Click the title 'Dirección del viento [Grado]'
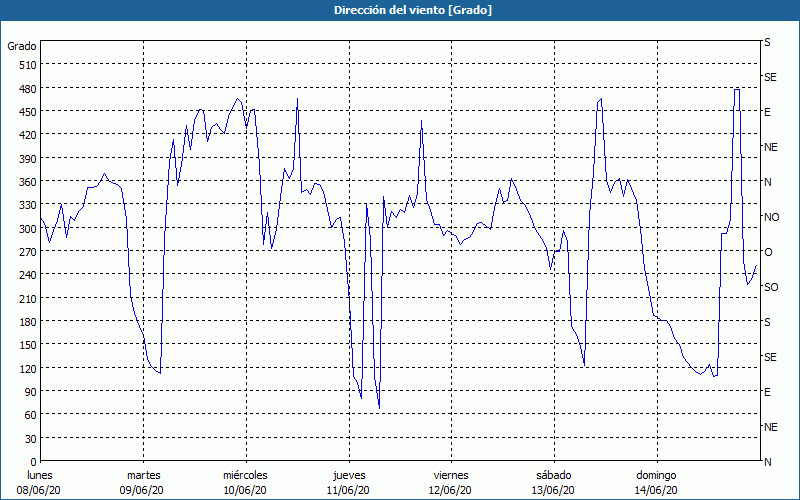The height and width of the screenshot is (500, 800). (x=413, y=10)
